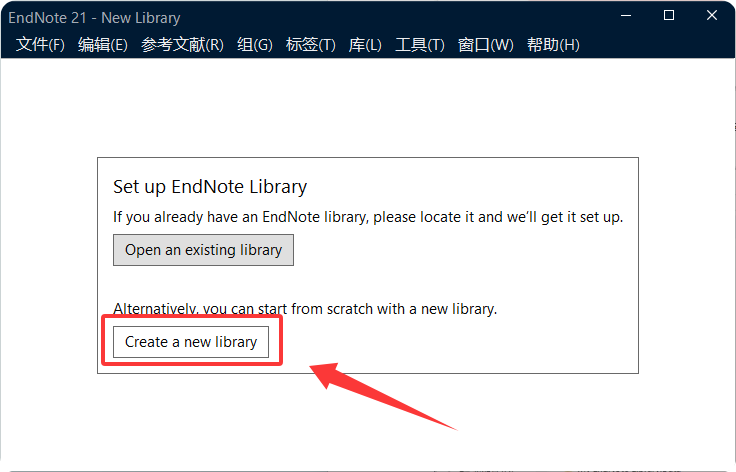The height and width of the screenshot is (472, 736).
Task: Open the 编辑(E) menu
Action: point(103,45)
